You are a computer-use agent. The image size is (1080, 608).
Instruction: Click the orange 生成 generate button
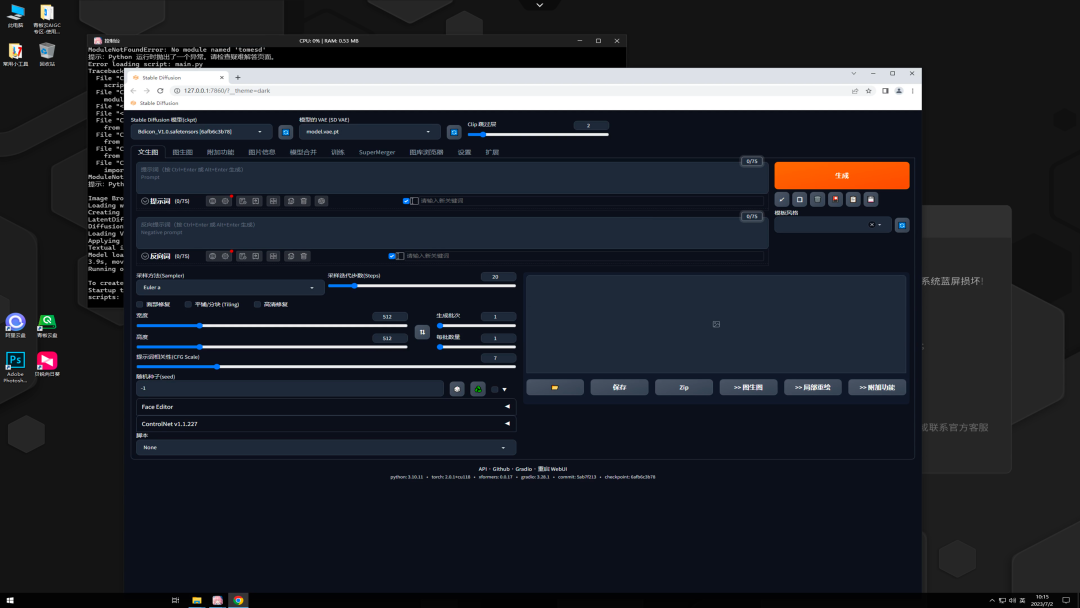[x=842, y=176]
